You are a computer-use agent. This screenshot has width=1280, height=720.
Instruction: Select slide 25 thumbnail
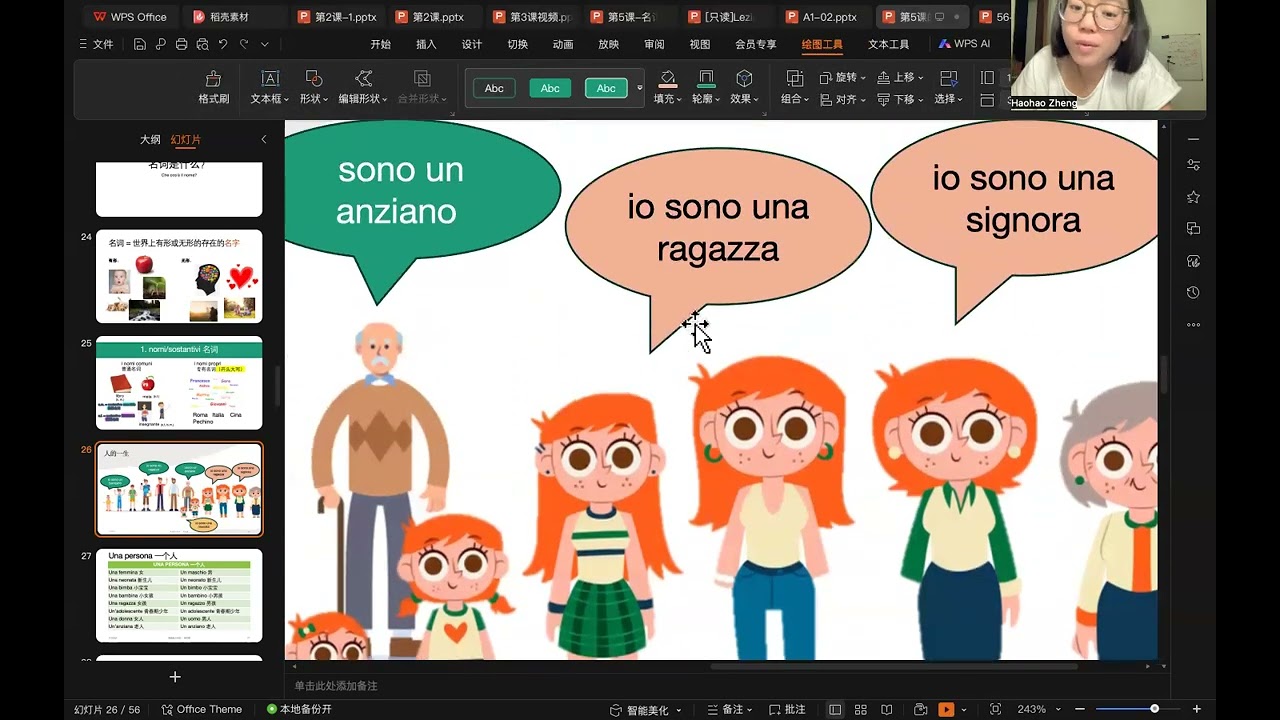click(179, 384)
